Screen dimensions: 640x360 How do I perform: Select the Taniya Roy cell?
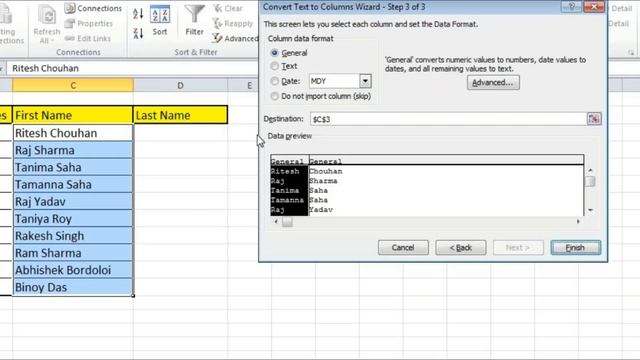73,219
